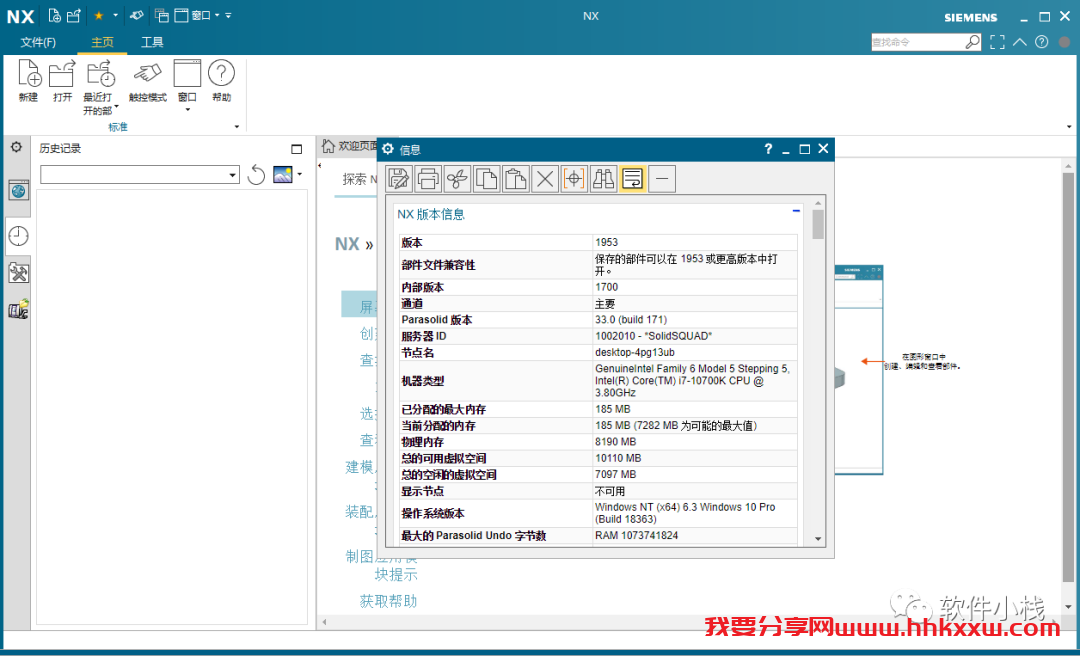Open the roles tab in resource bar

tap(18, 310)
